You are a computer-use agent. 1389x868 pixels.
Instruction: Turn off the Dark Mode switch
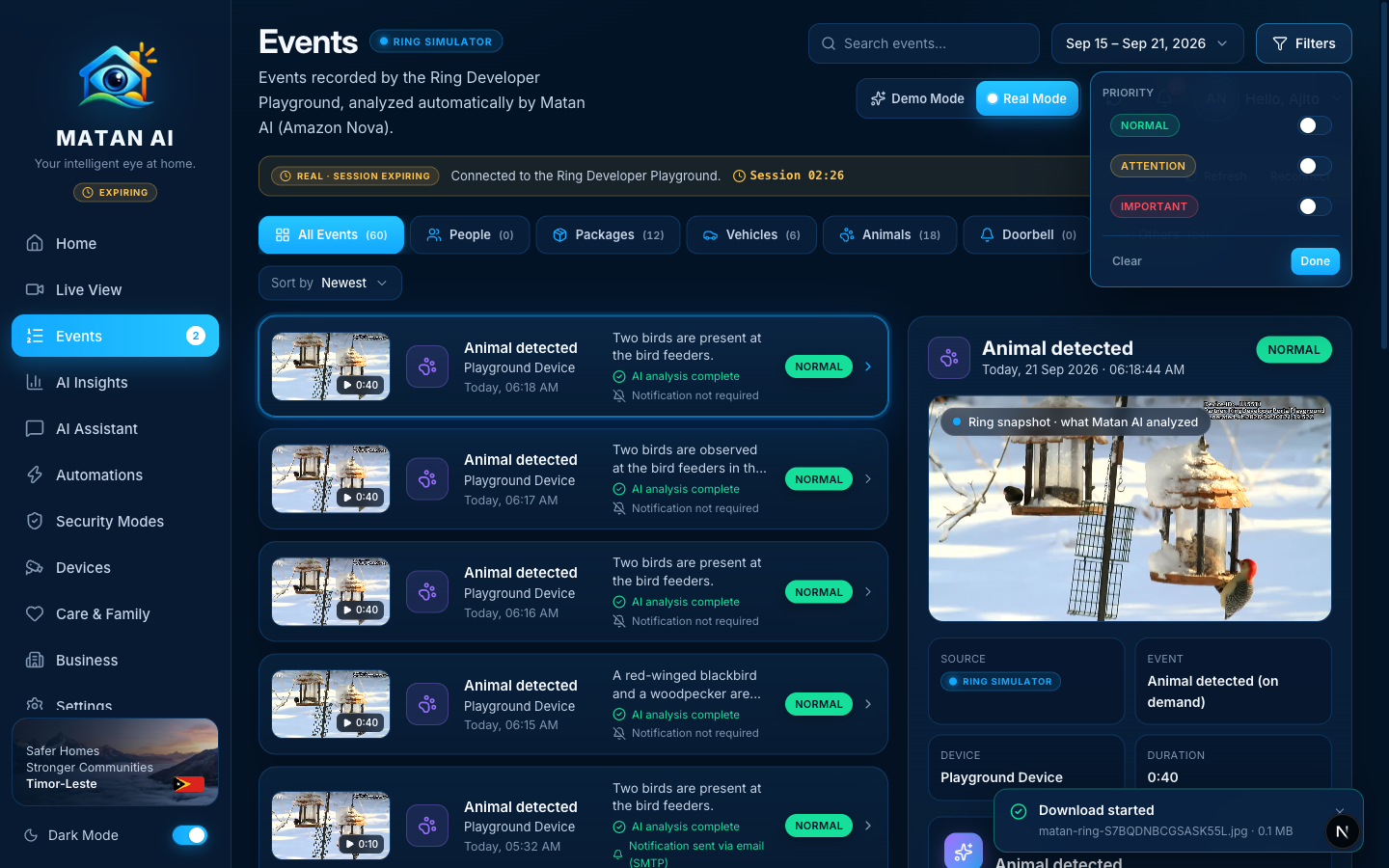pyautogui.click(x=190, y=835)
